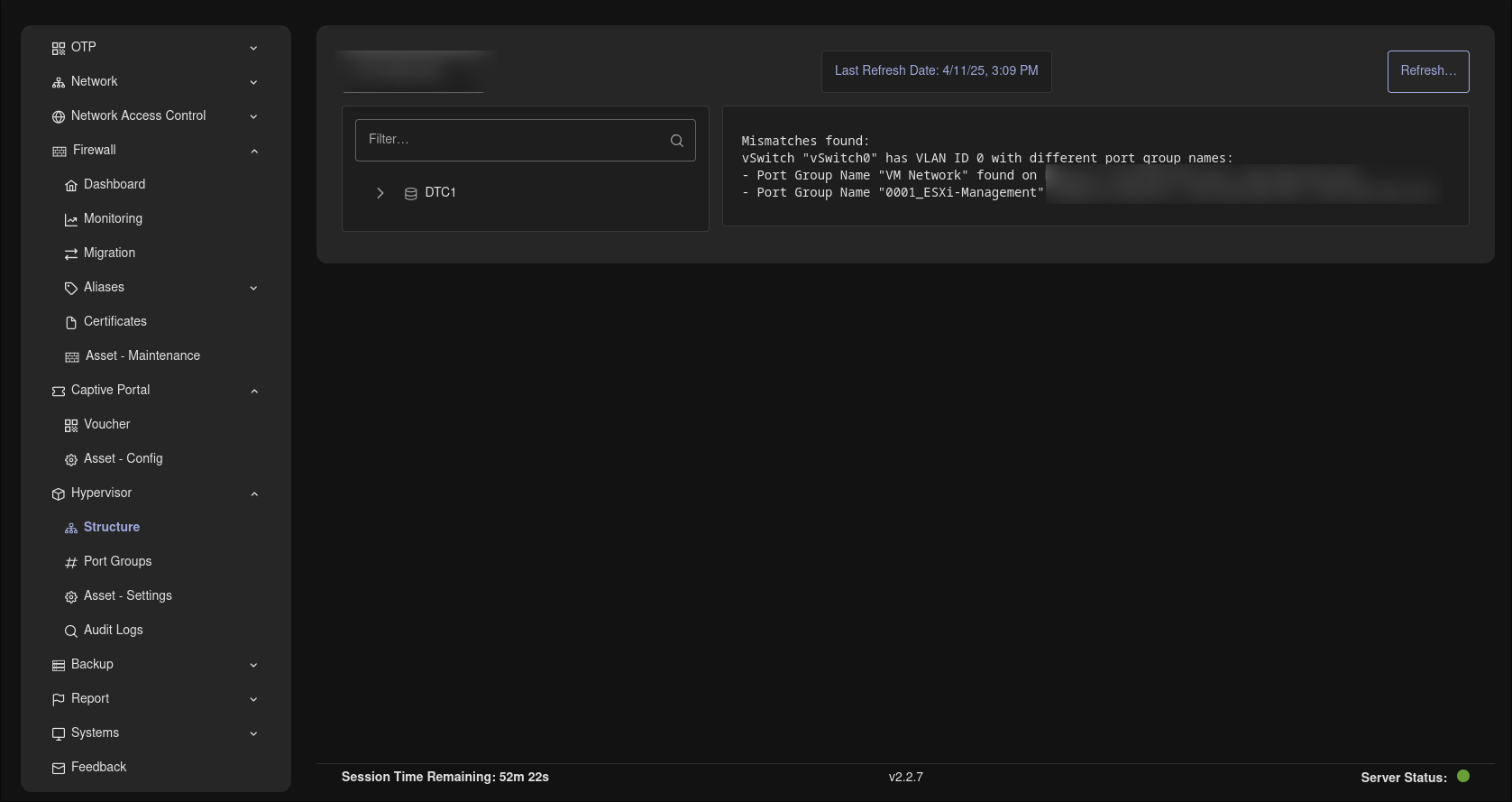Click the Port Groups hash icon
This screenshot has width=1512, height=802.
(71, 562)
